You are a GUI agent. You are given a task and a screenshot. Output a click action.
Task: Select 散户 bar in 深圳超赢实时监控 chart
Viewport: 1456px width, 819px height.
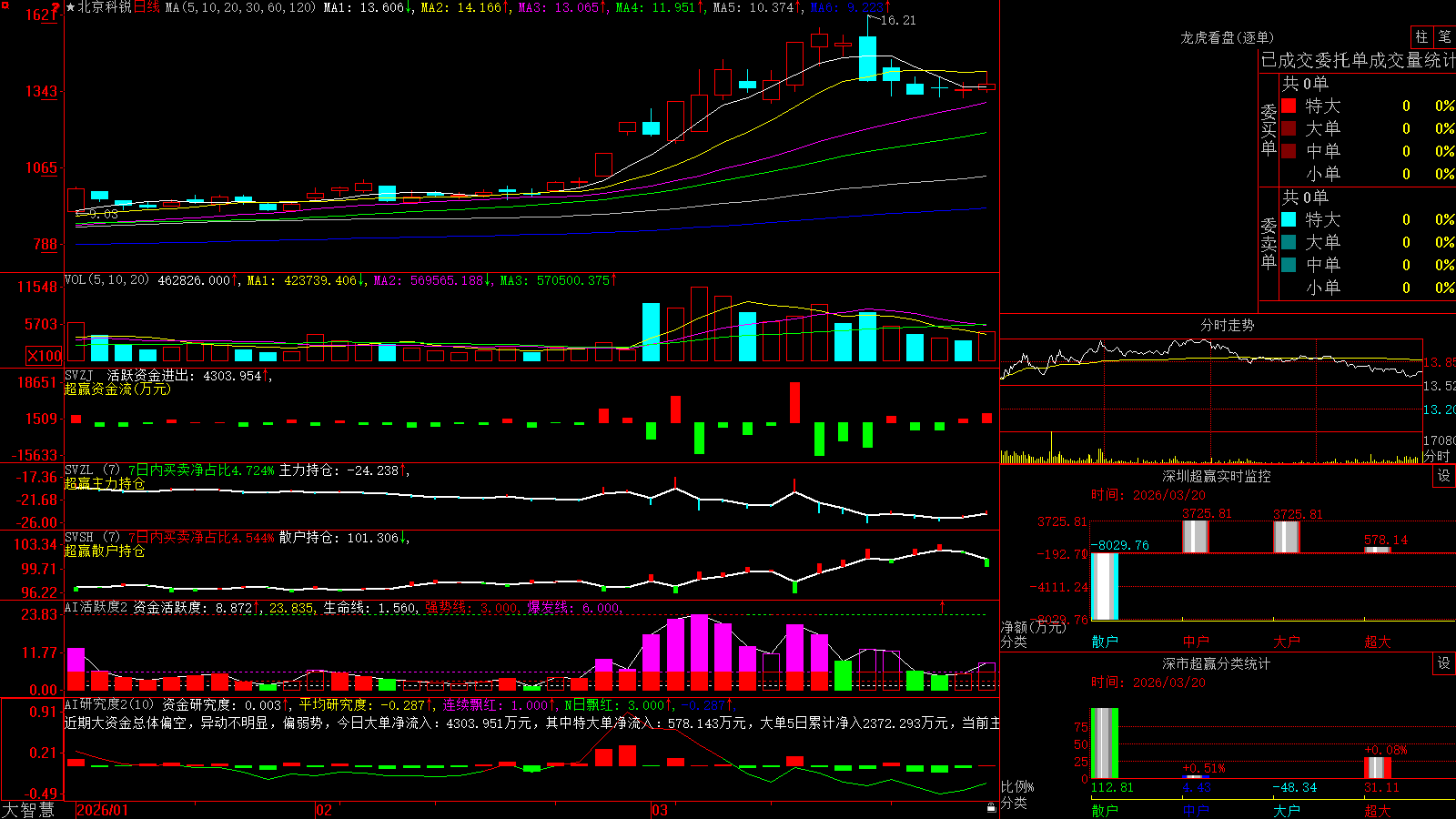pyautogui.click(x=1105, y=586)
